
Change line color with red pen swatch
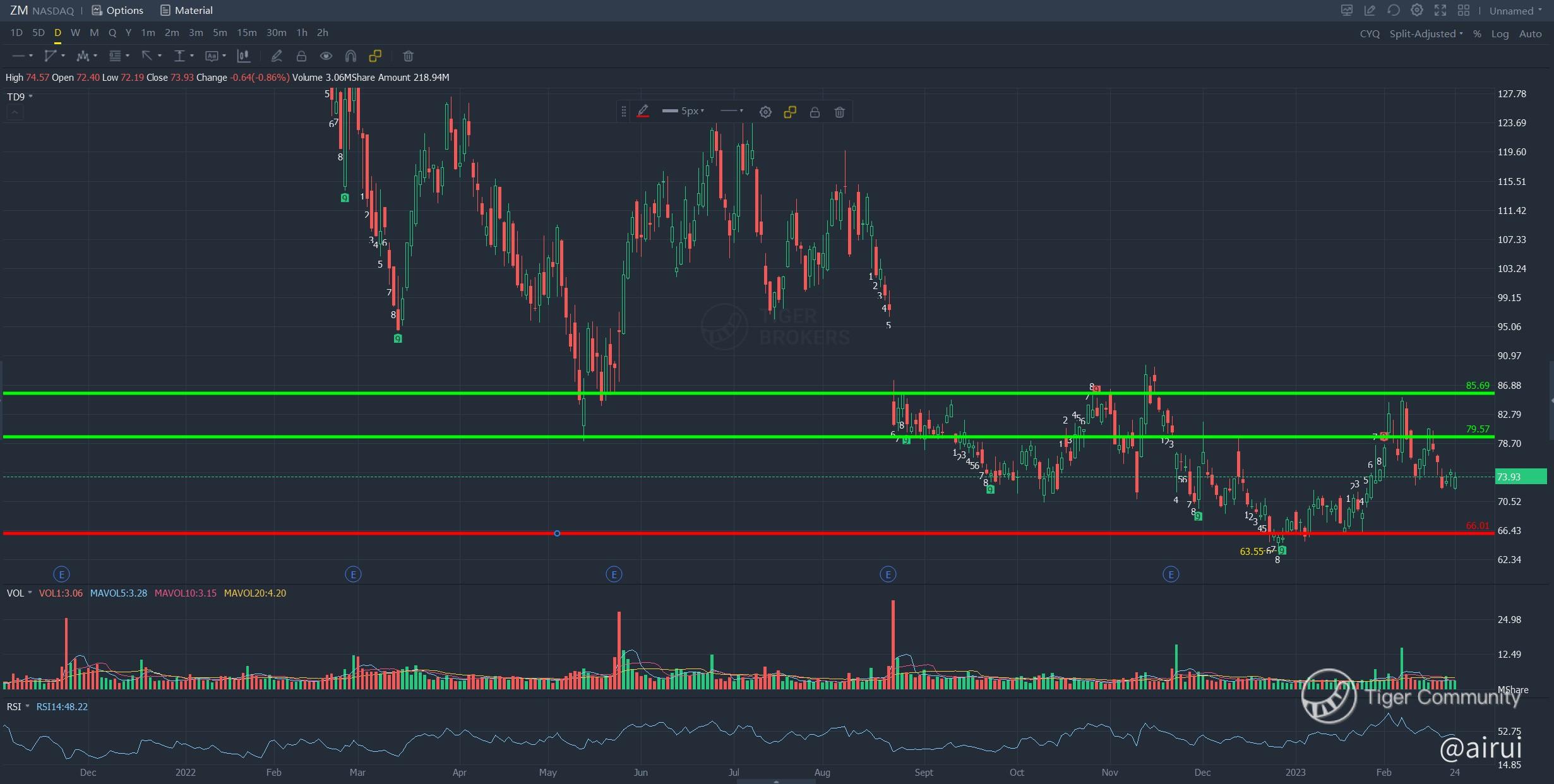pyautogui.click(x=643, y=112)
